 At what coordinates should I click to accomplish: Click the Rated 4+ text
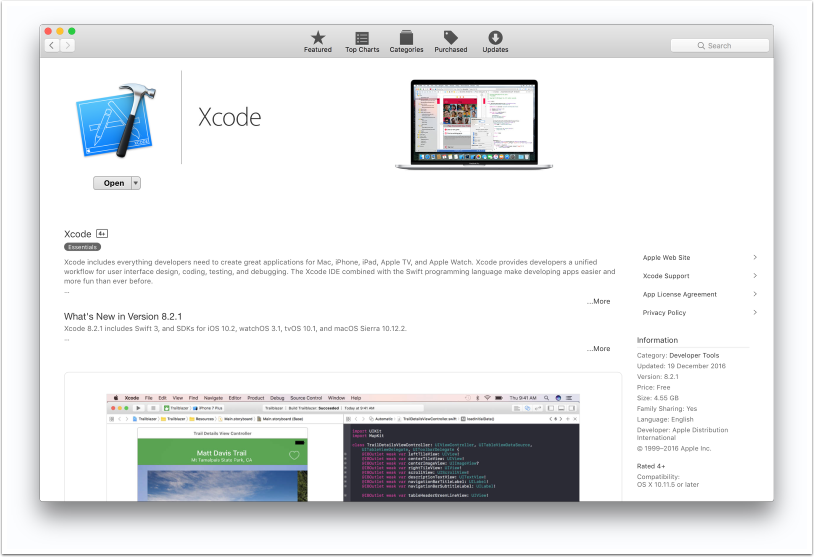coord(651,466)
